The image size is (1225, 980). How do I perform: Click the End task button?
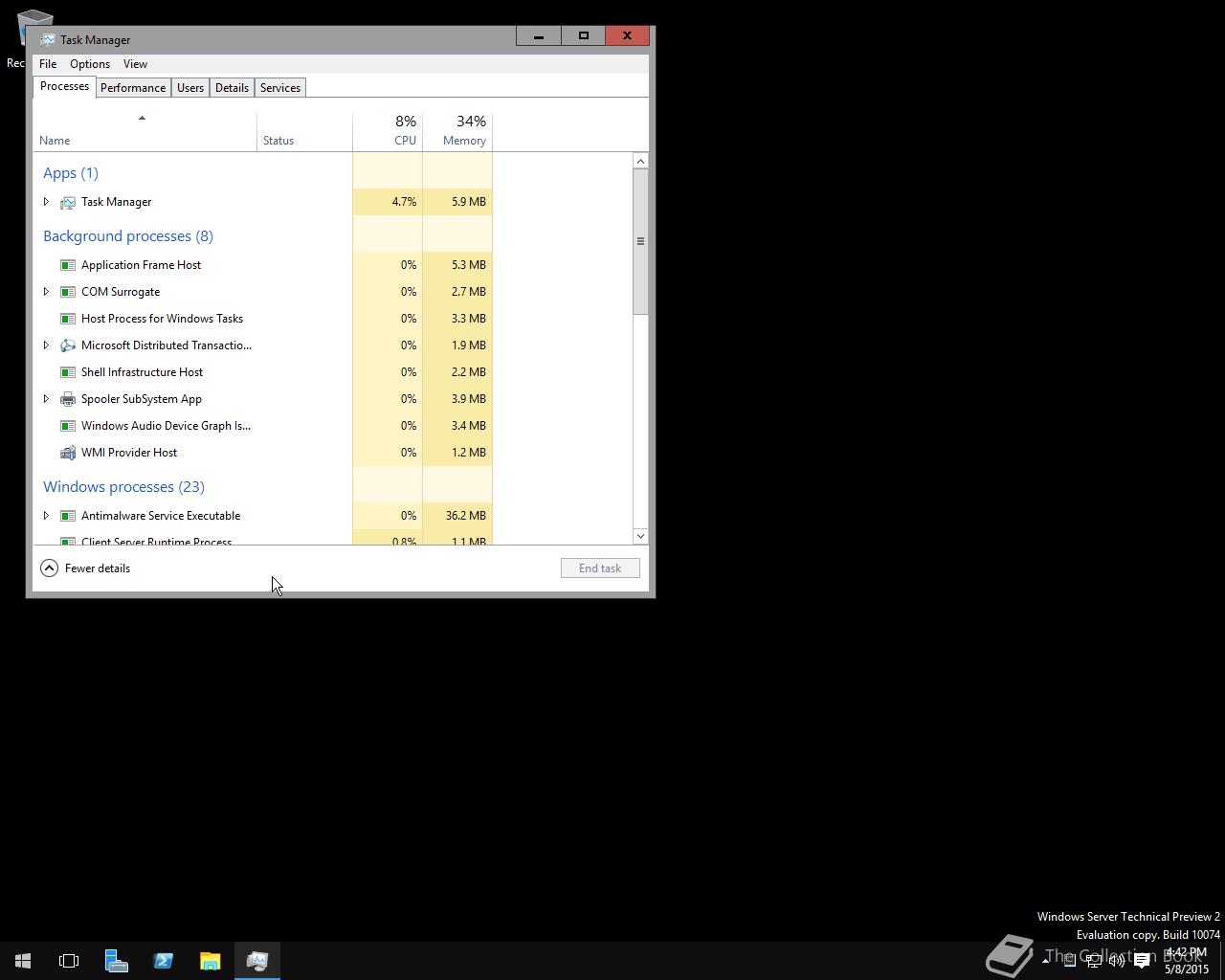(x=600, y=568)
